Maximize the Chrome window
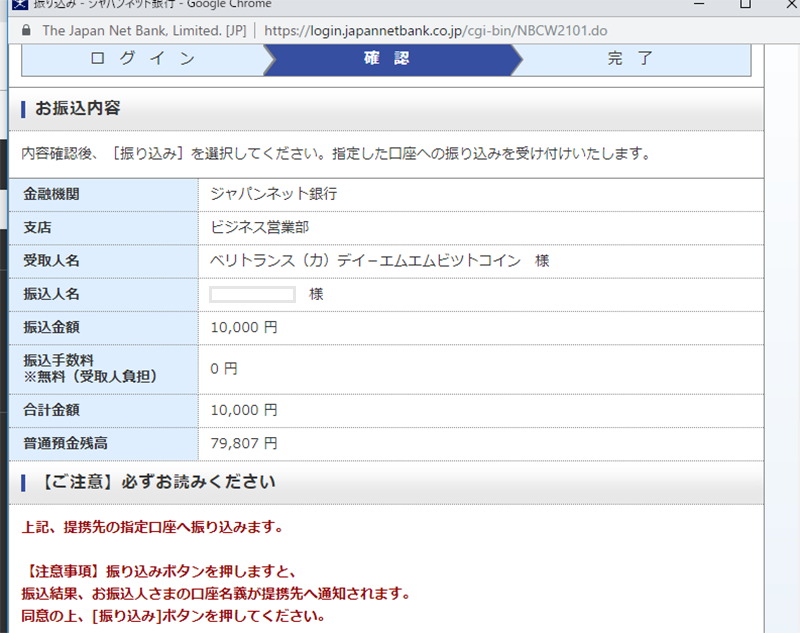Viewport: 800px width, 633px height. point(745,4)
